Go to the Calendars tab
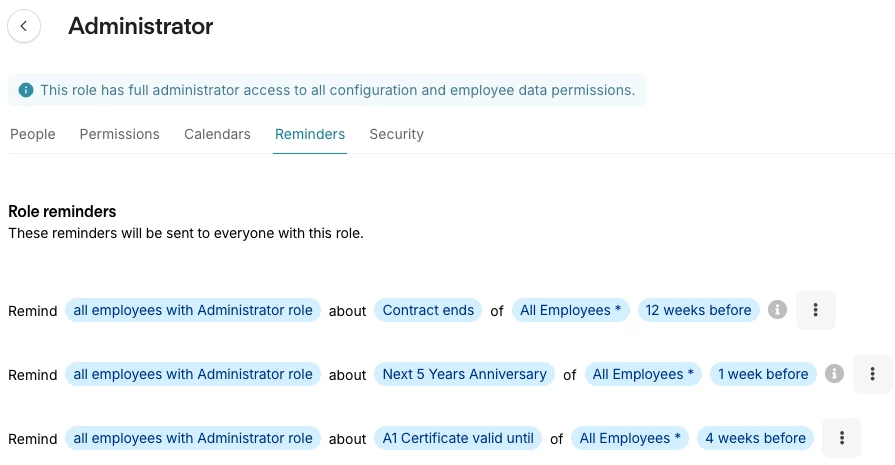Screen dimensions: 895x465 [217, 134]
